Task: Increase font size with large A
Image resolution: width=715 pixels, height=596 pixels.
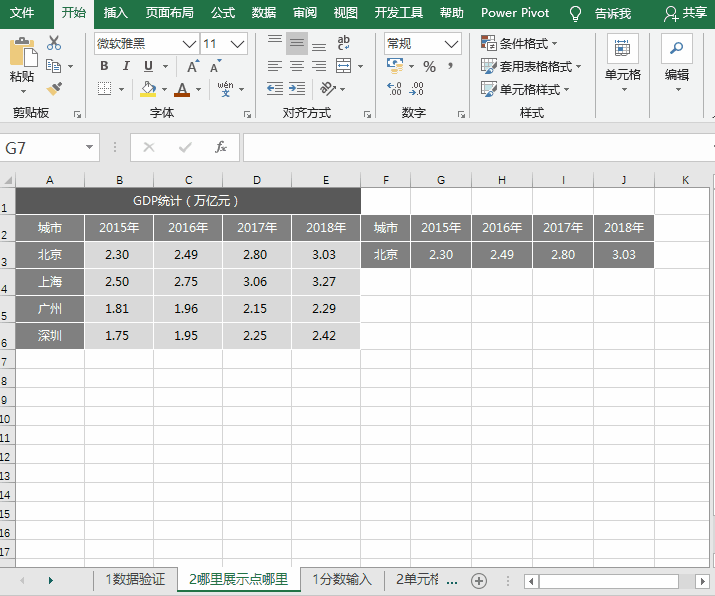Action: (x=193, y=67)
